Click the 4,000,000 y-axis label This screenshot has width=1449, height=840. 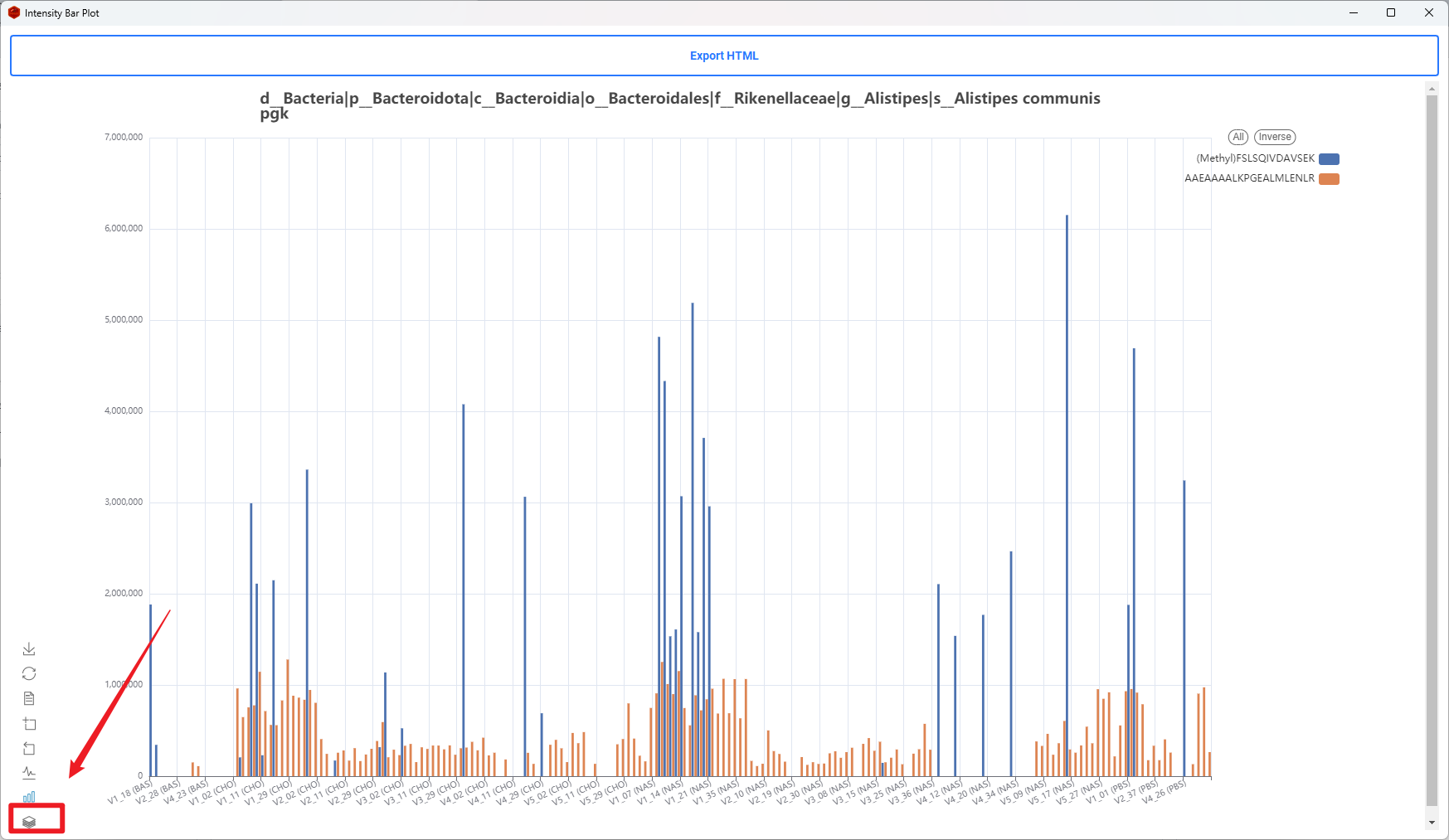tap(124, 410)
